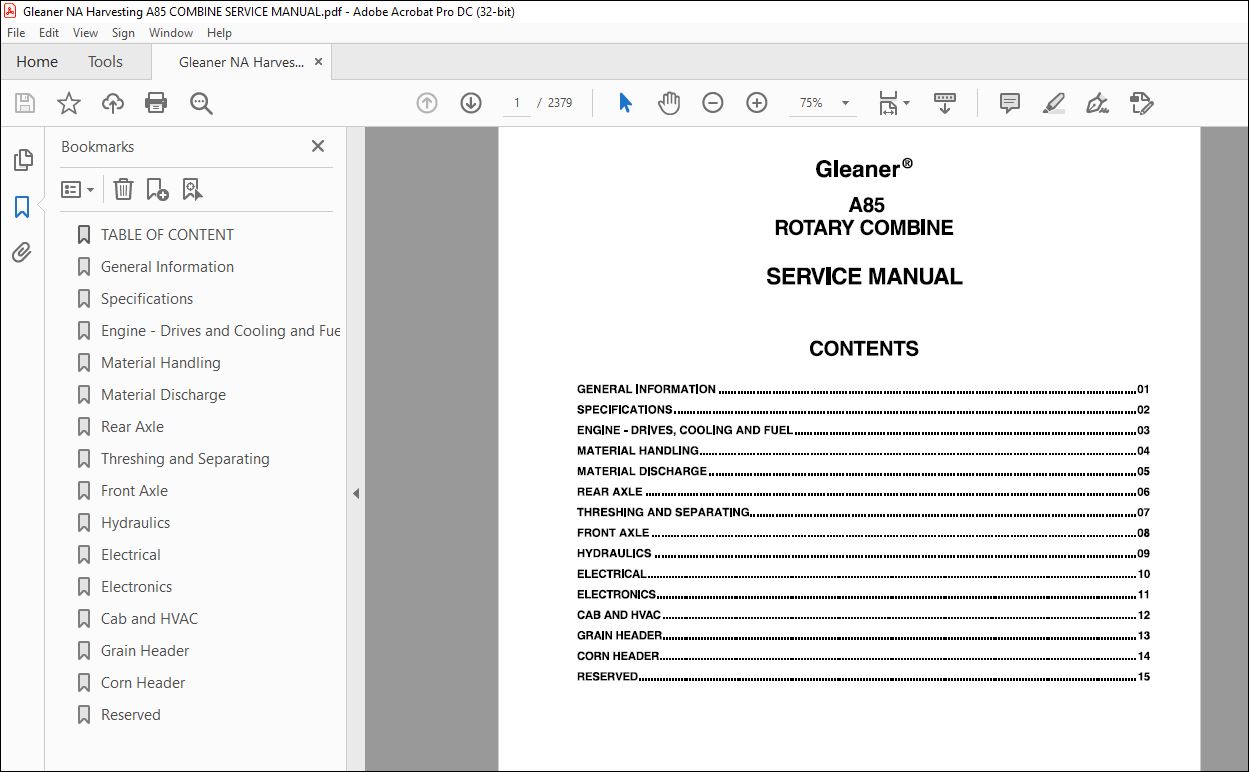Go to the Electrical bookmark

[130, 555]
